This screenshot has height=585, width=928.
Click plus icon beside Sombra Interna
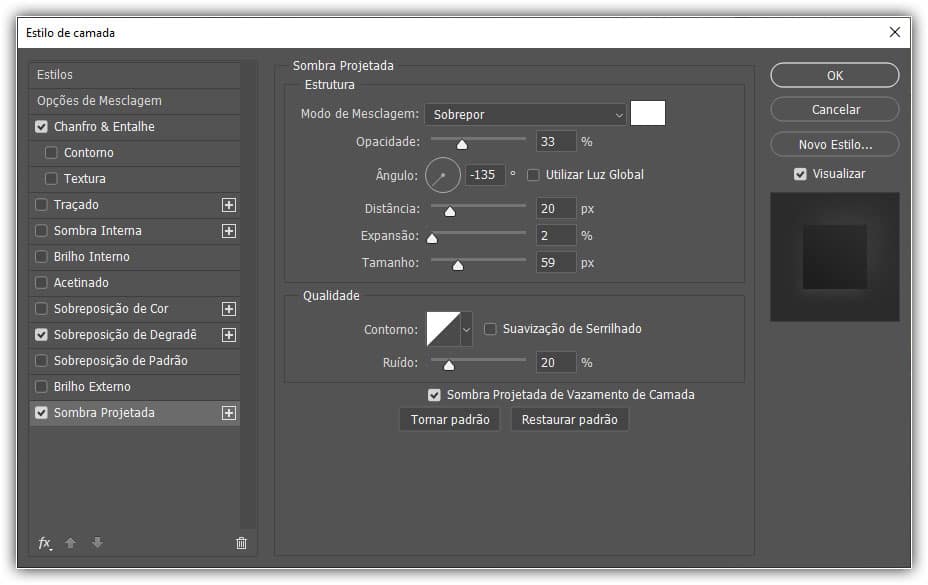point(229,231)
